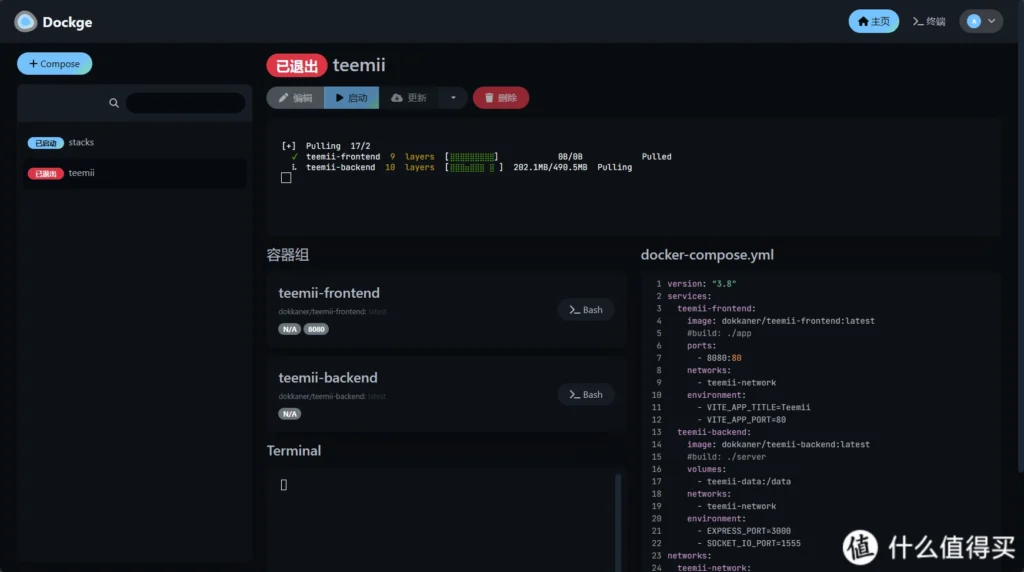Click the Dockge logo icon
This screenshot has height=572, width=1024.
tap(25, 22)
